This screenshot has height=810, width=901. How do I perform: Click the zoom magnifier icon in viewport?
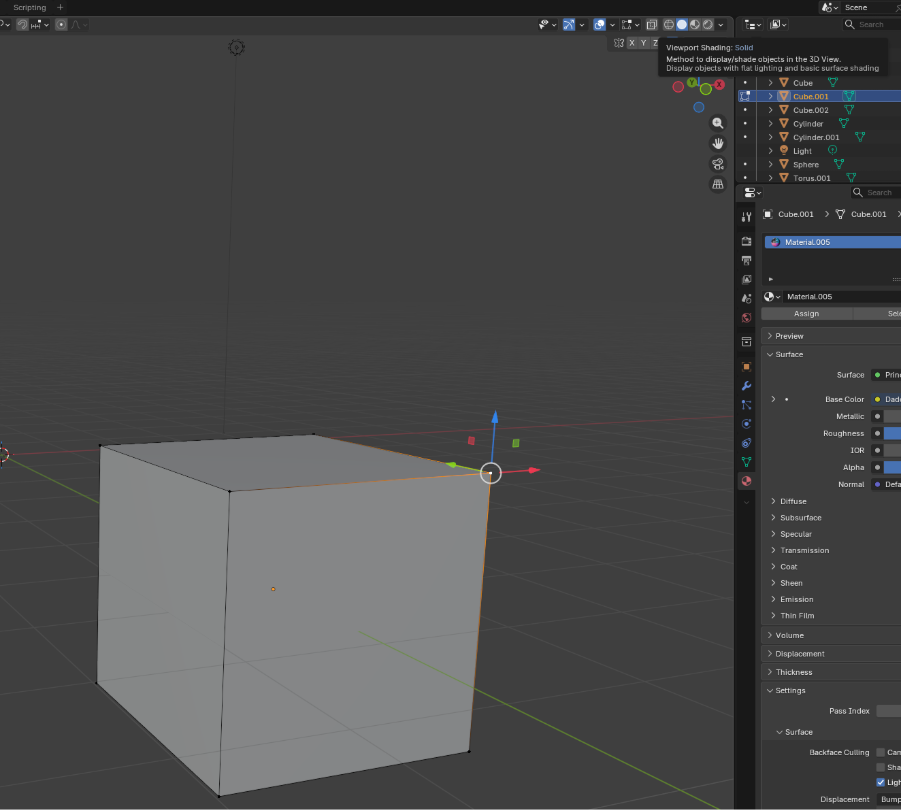pos(718,123)
